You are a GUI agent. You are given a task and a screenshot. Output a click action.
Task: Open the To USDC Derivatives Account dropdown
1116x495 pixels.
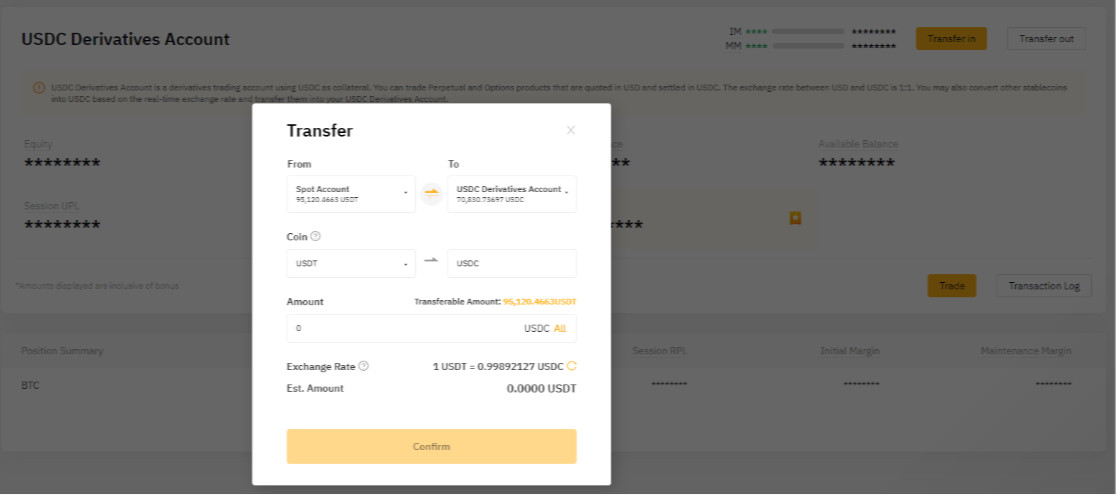point(512,194)
